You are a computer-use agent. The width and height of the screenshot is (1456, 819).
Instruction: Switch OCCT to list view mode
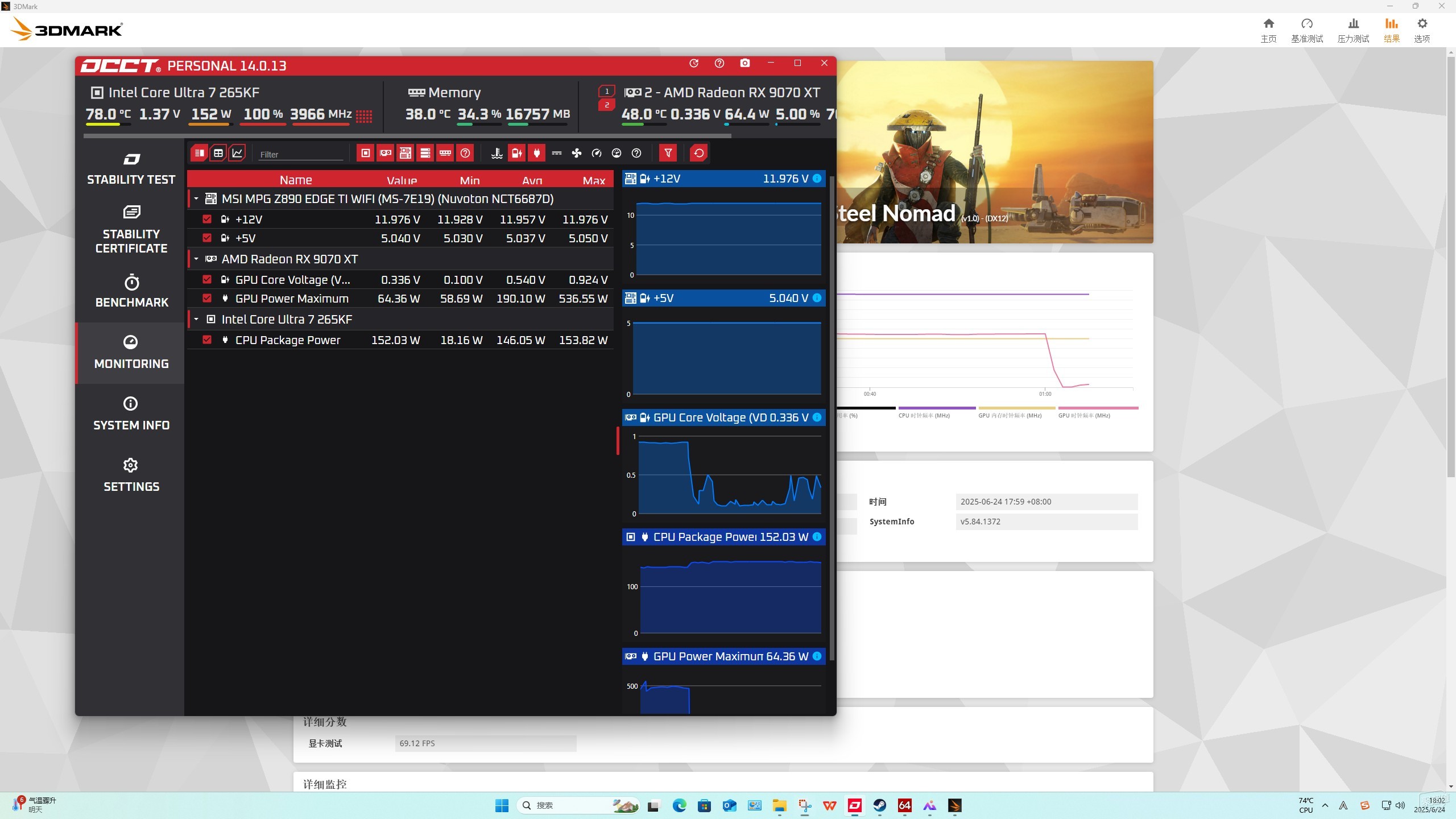pos(199,153)
